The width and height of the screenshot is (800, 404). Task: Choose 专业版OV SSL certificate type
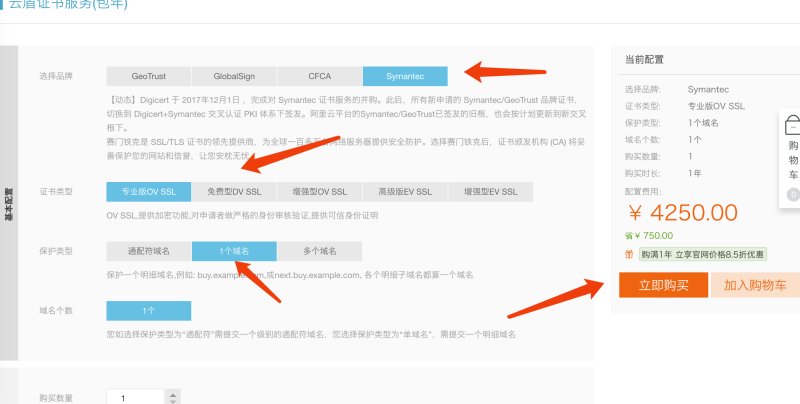(148, 192)
